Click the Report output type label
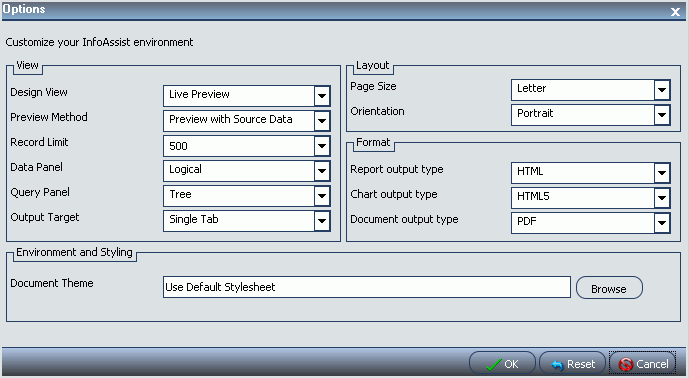The height and width of the screenshot is (378, 689). tap(397, 170)
